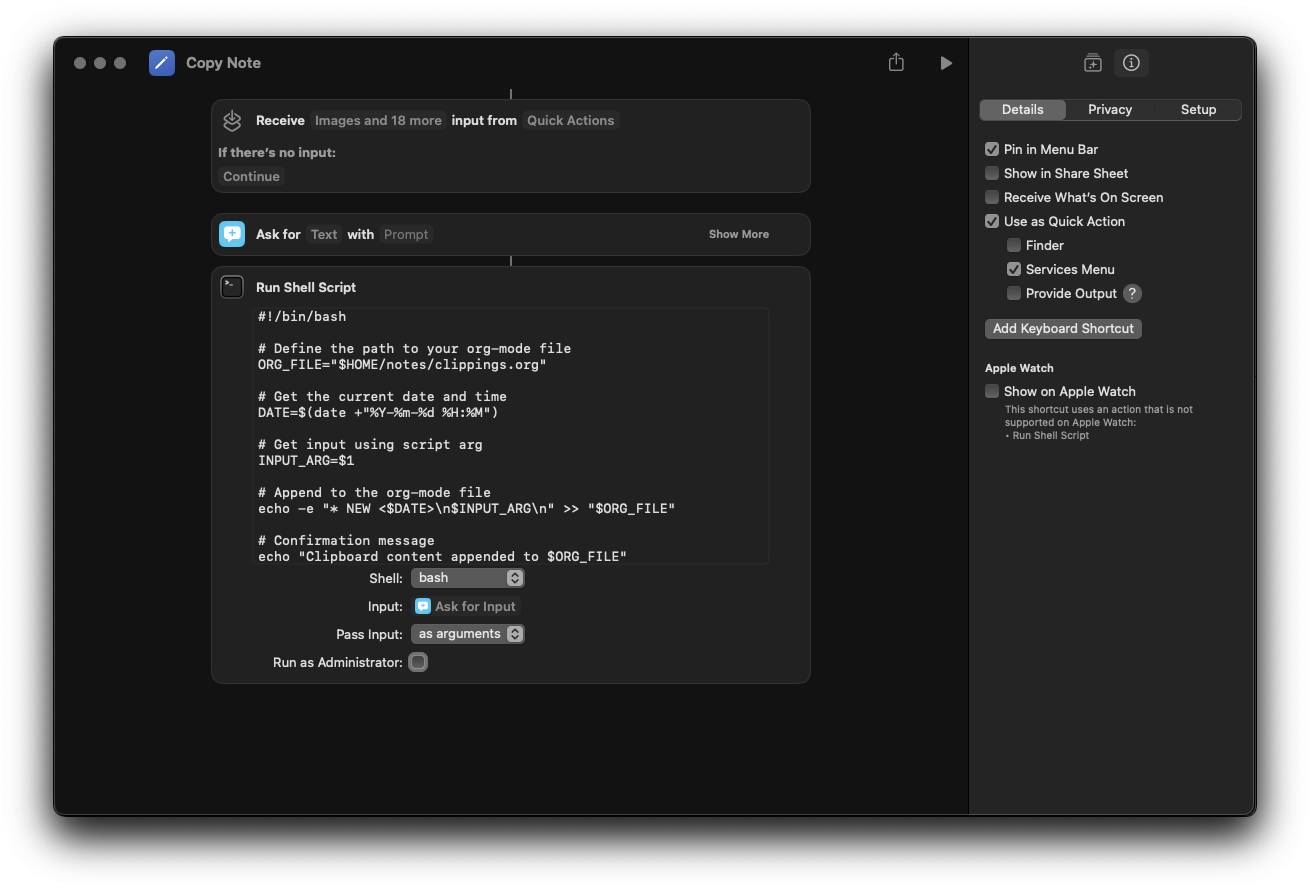Image resolution: width=1312 pixels, height=890 pixels.
Task: Select the shortcut details info icon
Action: click(x=1131, y=63)
